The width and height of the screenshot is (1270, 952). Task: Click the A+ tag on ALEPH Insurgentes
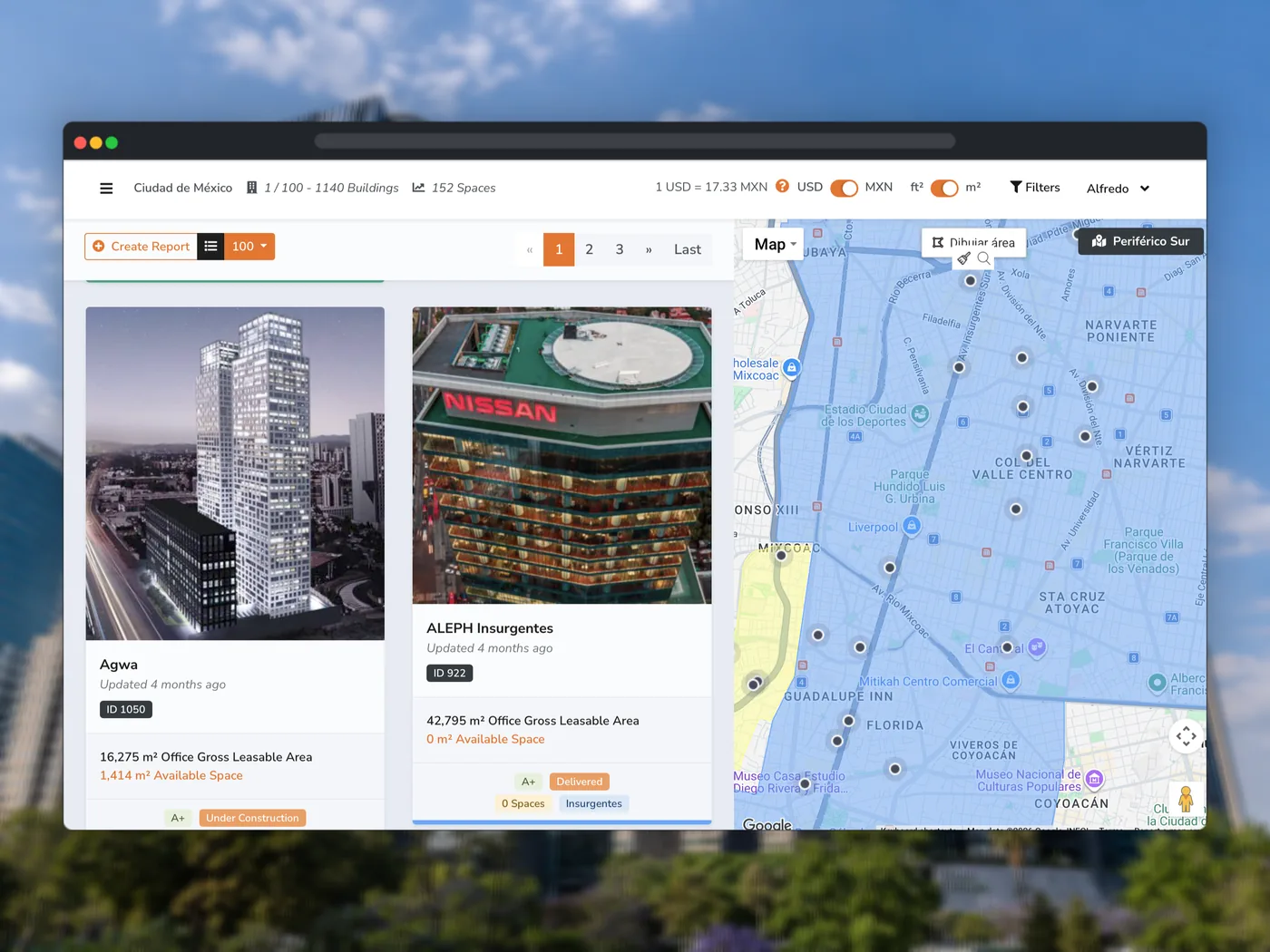click(x=528, y=782)
